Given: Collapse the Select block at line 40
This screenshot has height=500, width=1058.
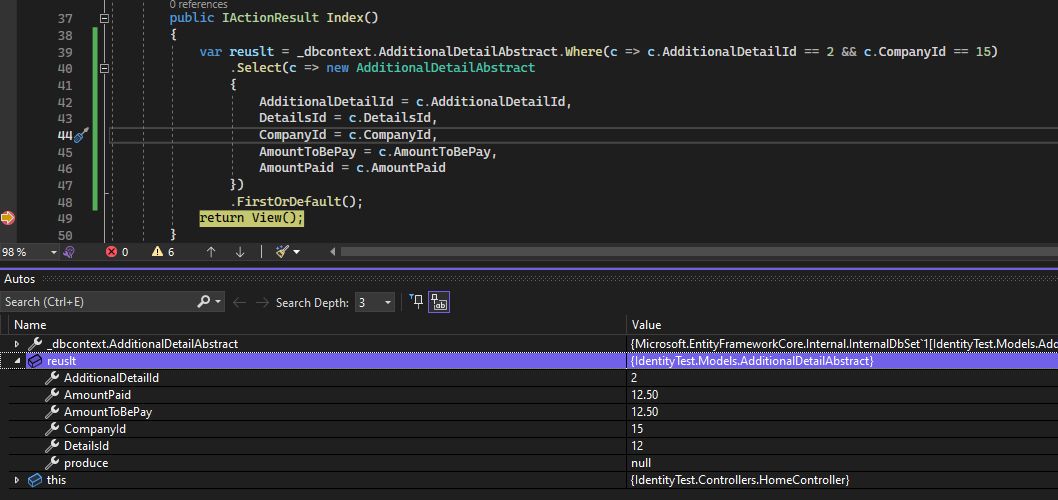Looking at the screenshot, I should (104, 68).
